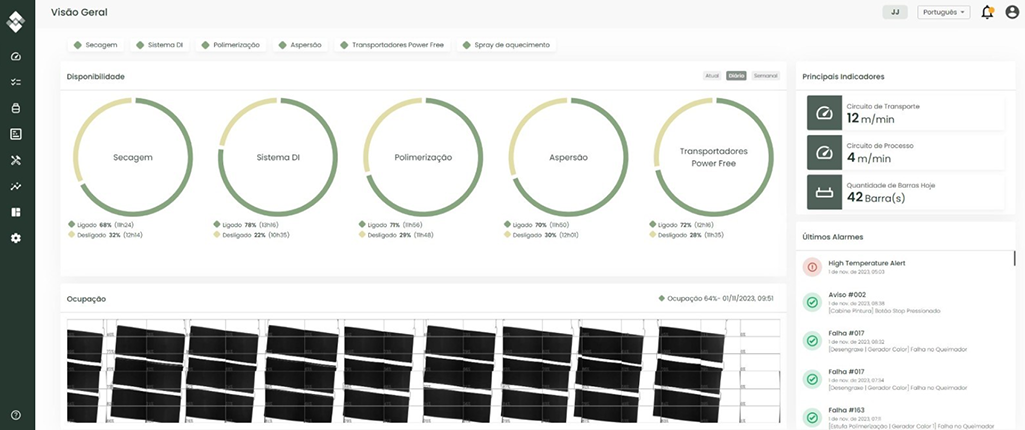Click Sistema DI's Ligado 78% legend entry

(247, 224)
